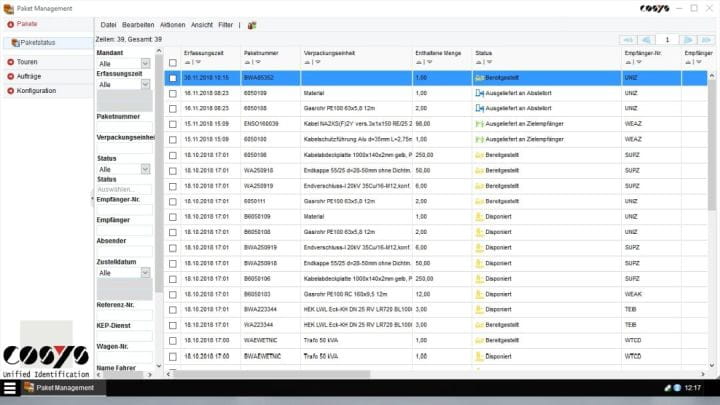
Task: Click the table scroll-right arrow
Action: coord(703,374)
